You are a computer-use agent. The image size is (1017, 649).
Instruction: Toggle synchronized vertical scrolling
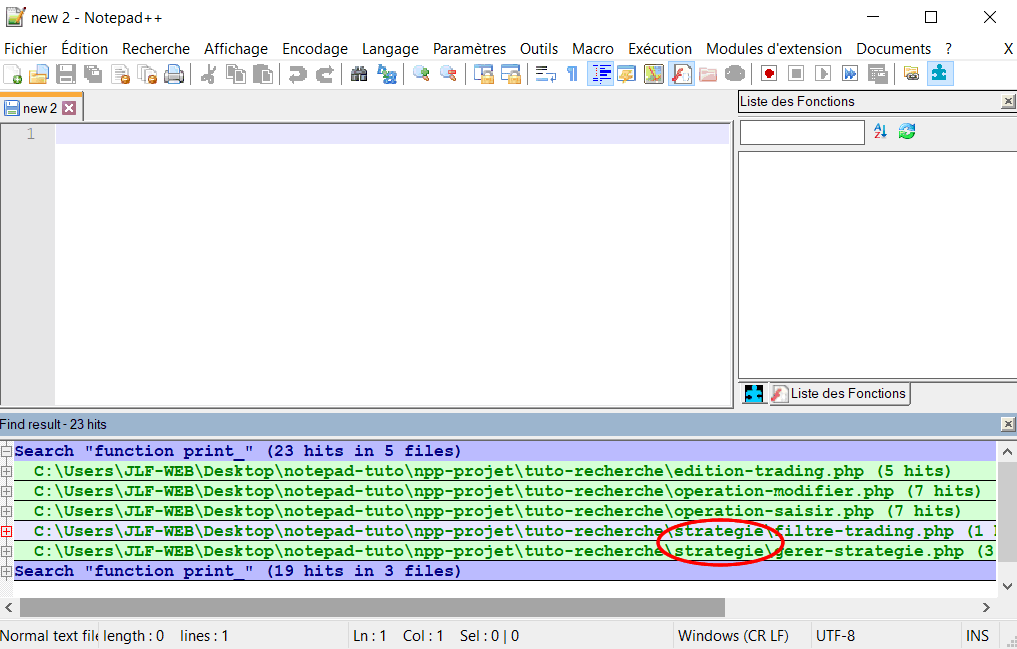483,74
